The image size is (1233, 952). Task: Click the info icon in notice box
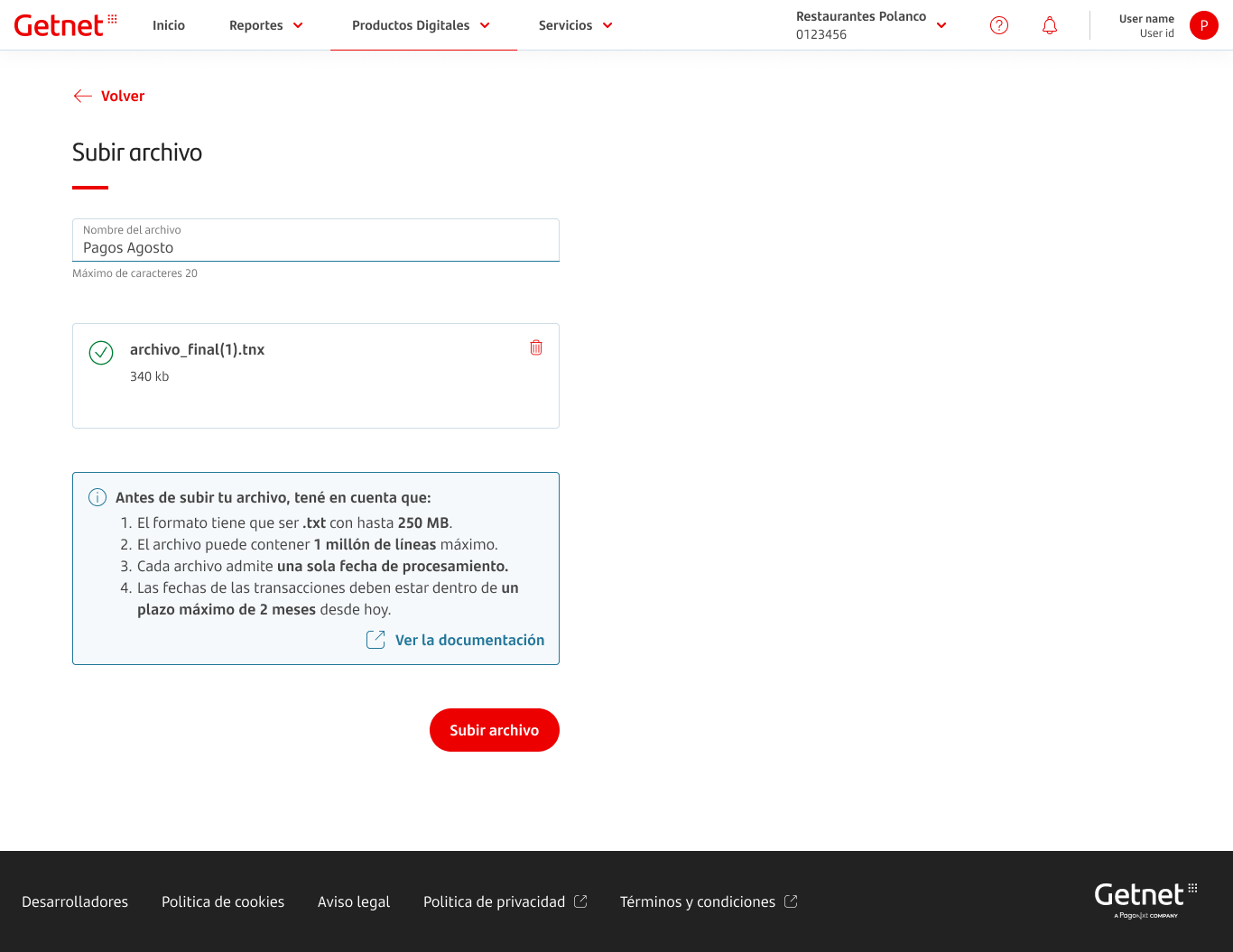click(97, 497)
